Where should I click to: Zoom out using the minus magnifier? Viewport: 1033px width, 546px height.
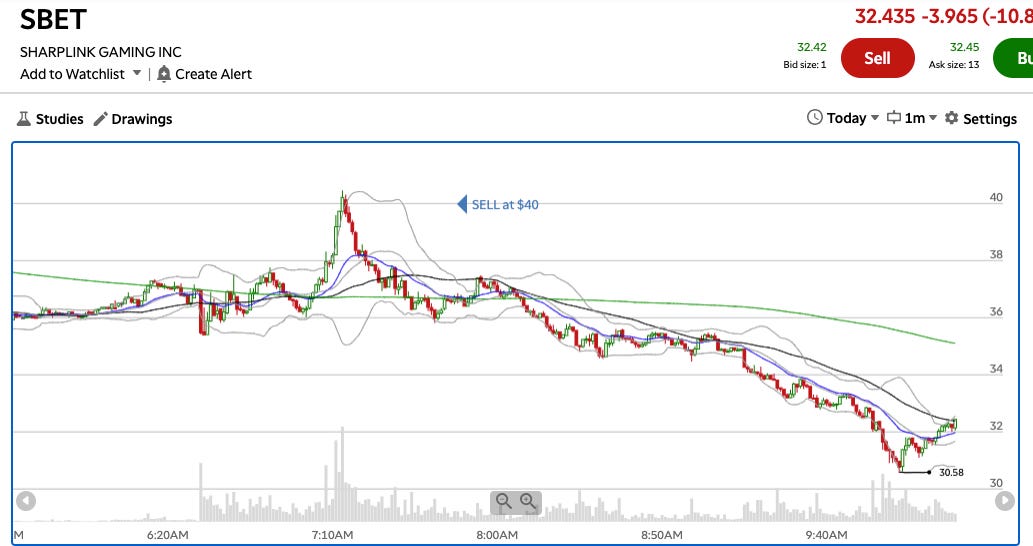click(504, 502)
